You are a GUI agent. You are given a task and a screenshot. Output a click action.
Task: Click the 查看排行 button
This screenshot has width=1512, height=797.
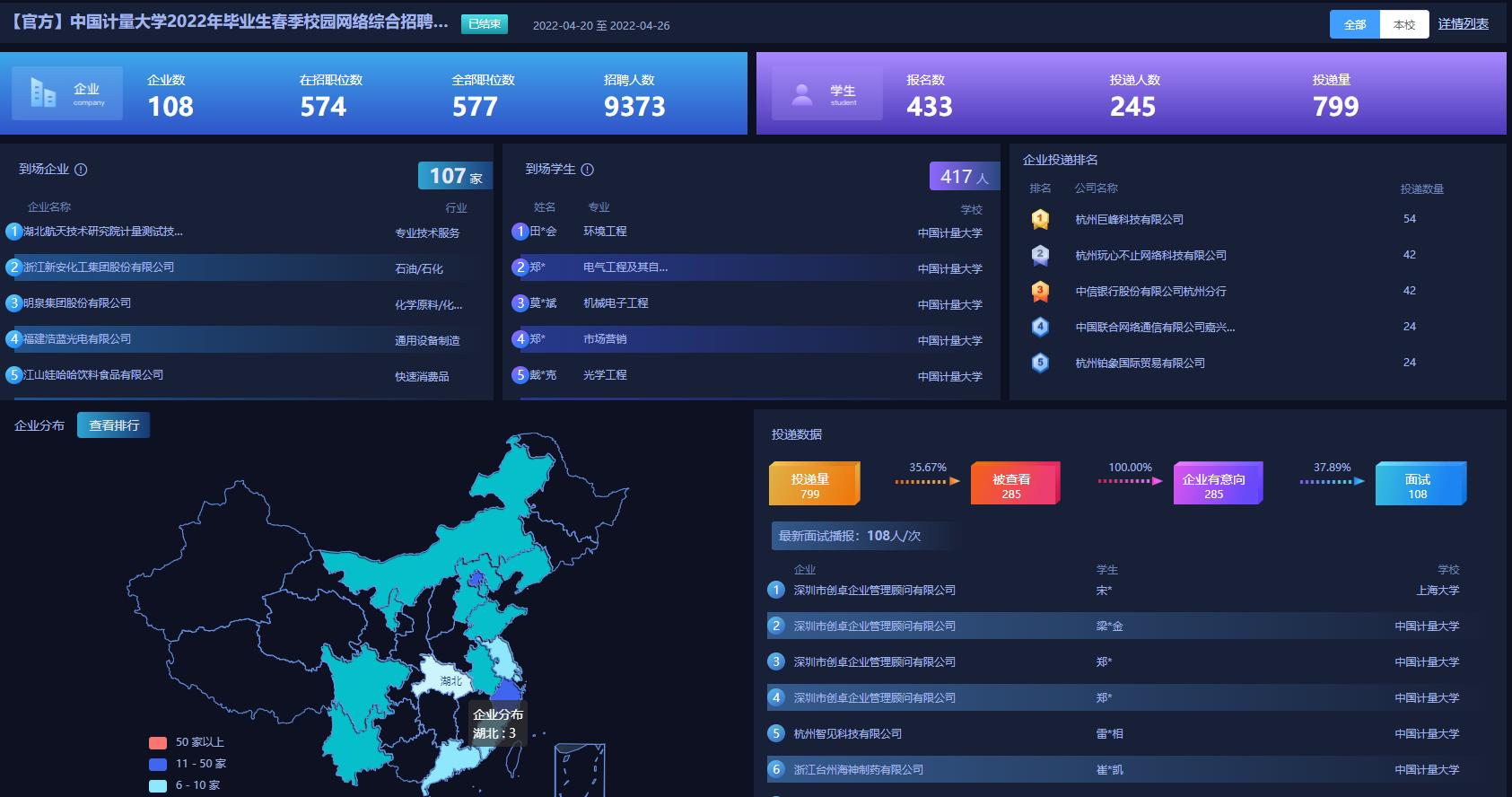(114, 425)
